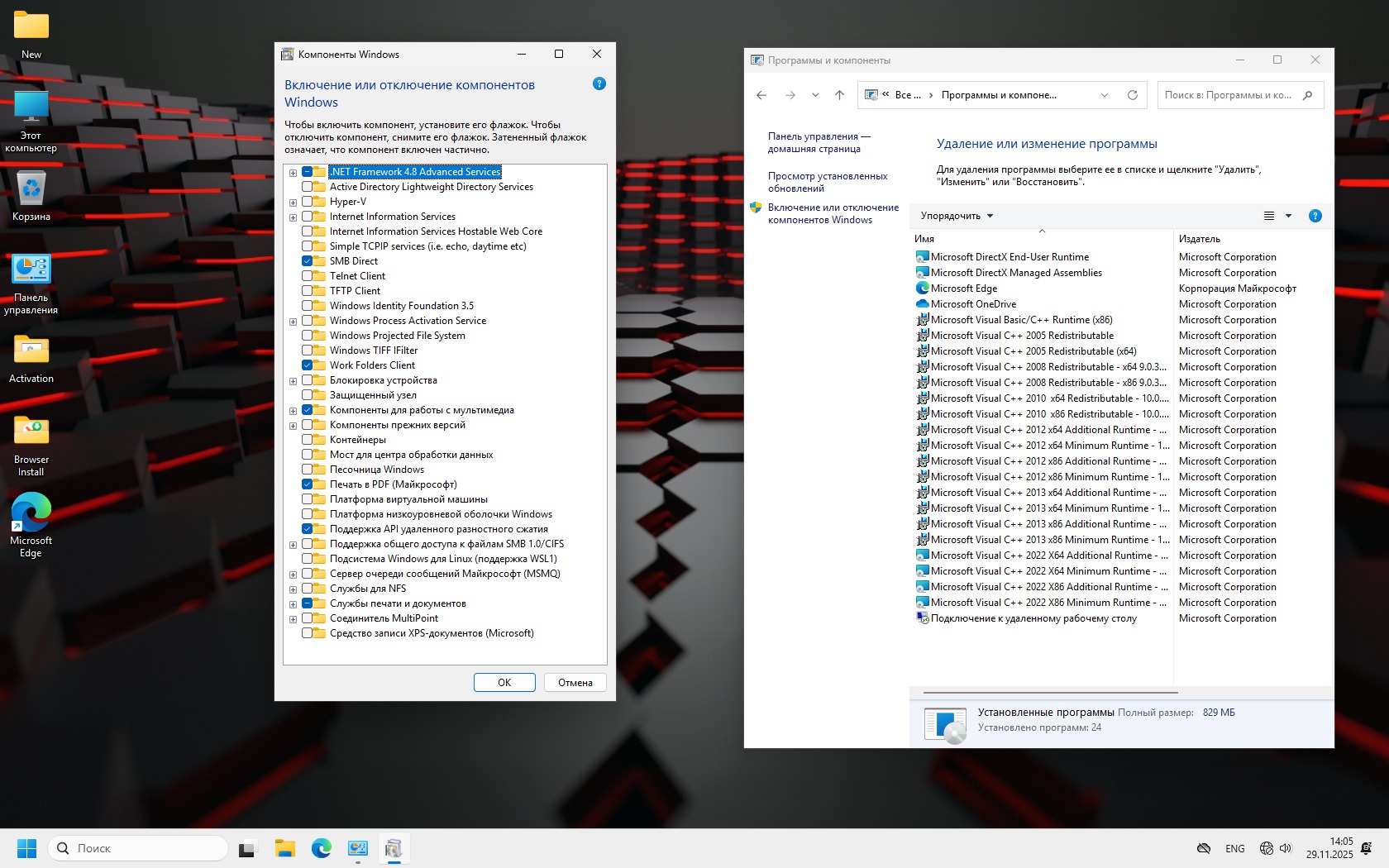Sort programs by the Имя column header
Viewport: 1389px width, 868px height.
(924, 239)
